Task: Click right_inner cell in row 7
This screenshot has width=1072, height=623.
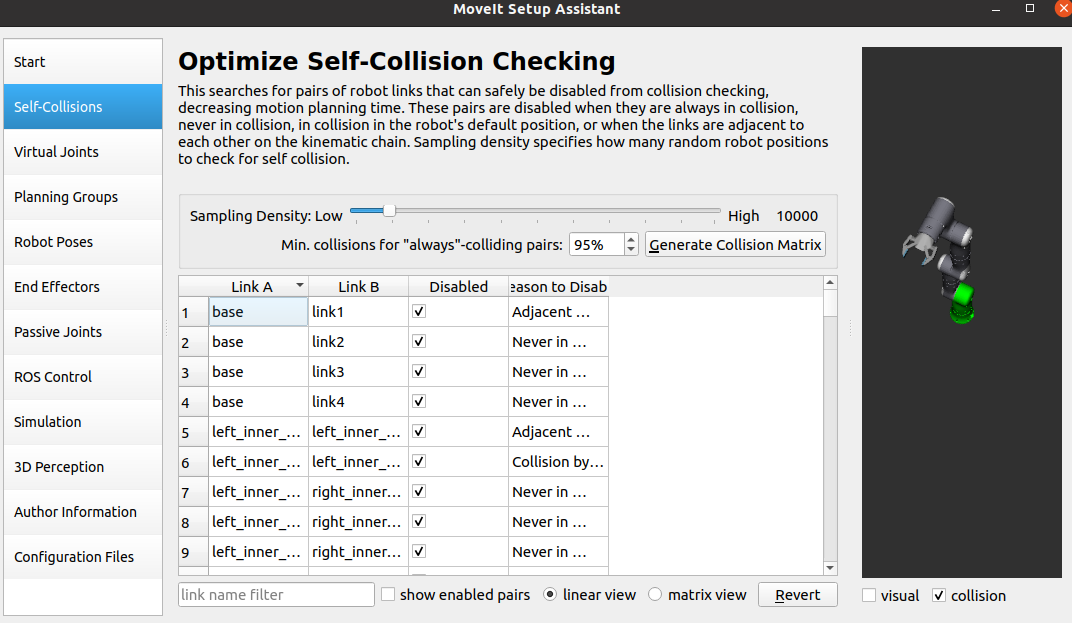Action: pyautogui.click(x=358, y=492)
